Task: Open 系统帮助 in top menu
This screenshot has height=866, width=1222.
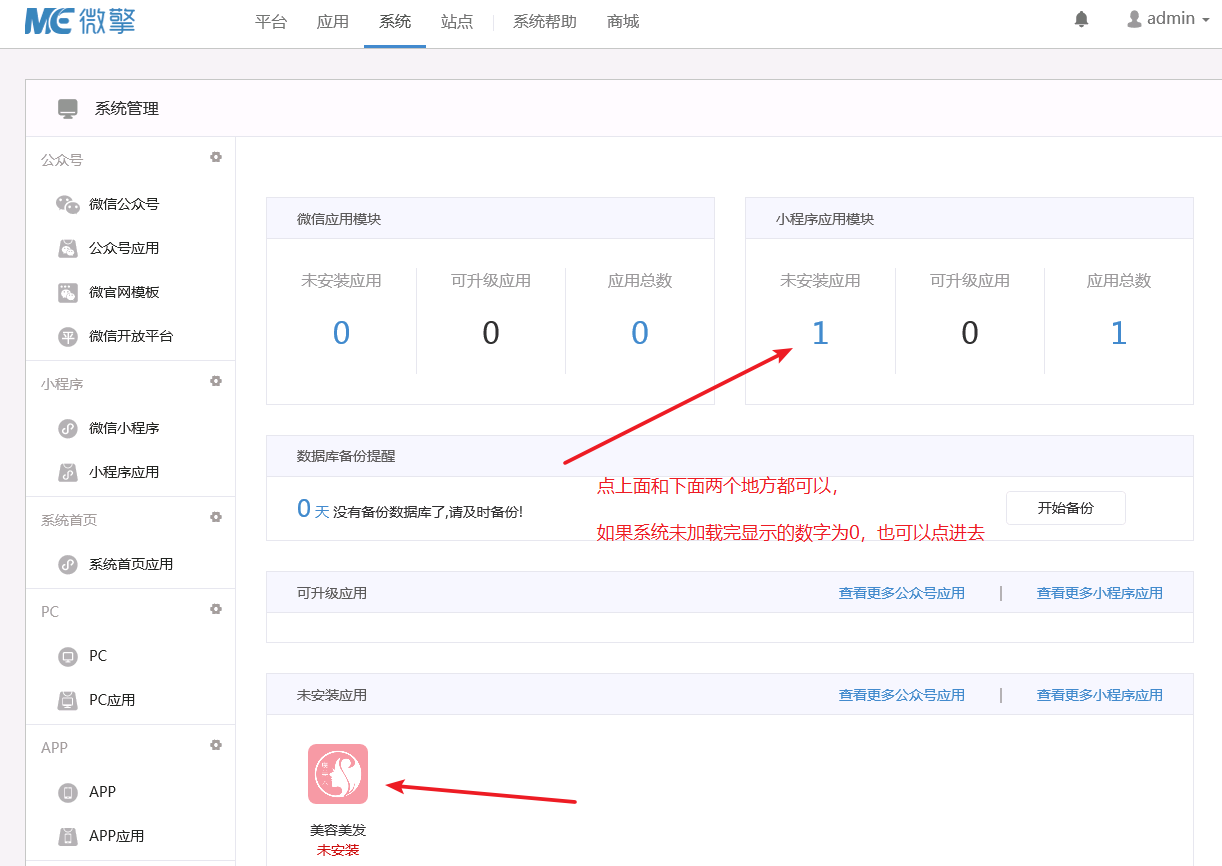Action: tap(545, 21)
